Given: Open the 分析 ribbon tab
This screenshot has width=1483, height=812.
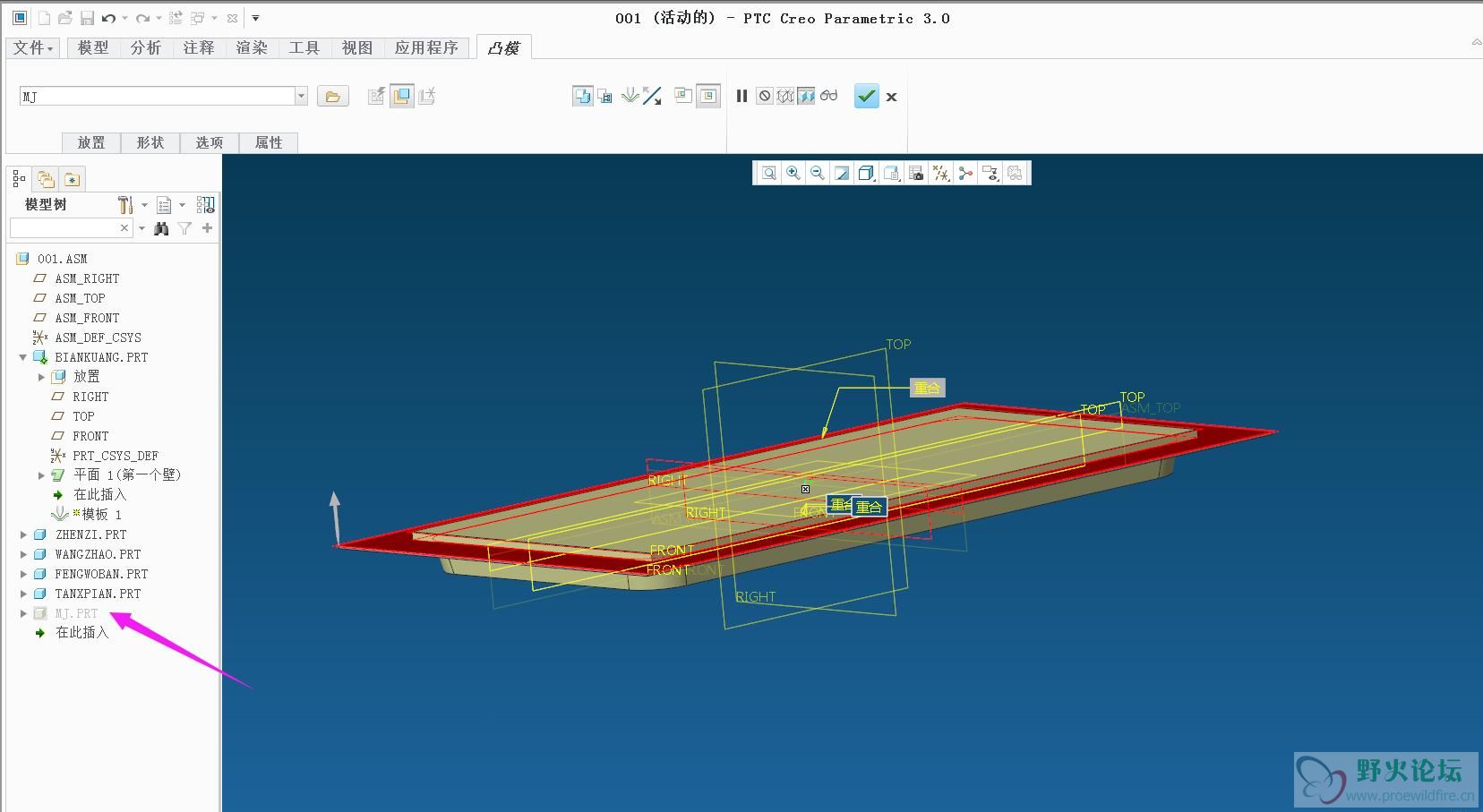Looking at the screenshot, I should (145, 47).
